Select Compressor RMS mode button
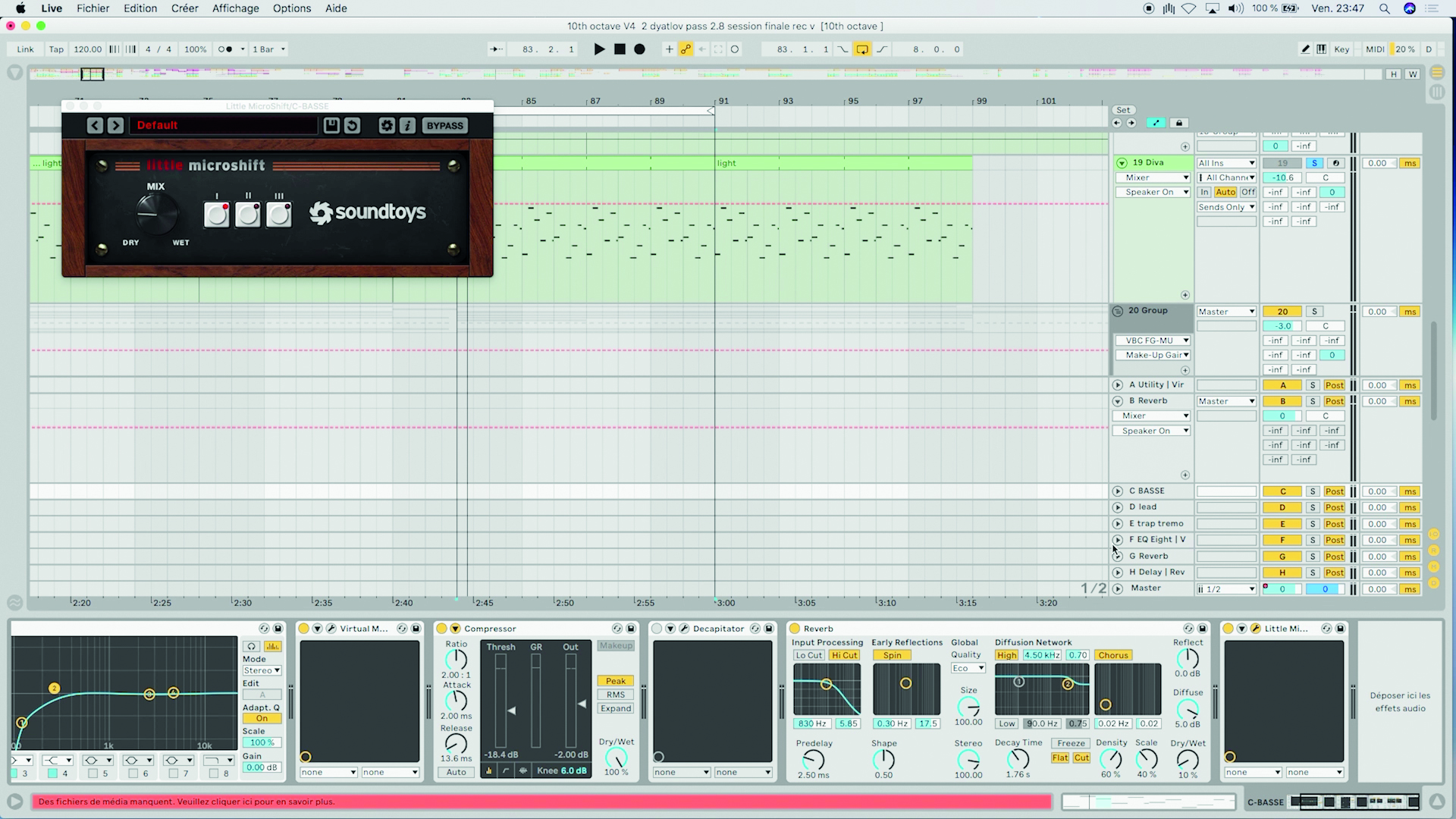The image size is (1456, 819). coord(615,695)
